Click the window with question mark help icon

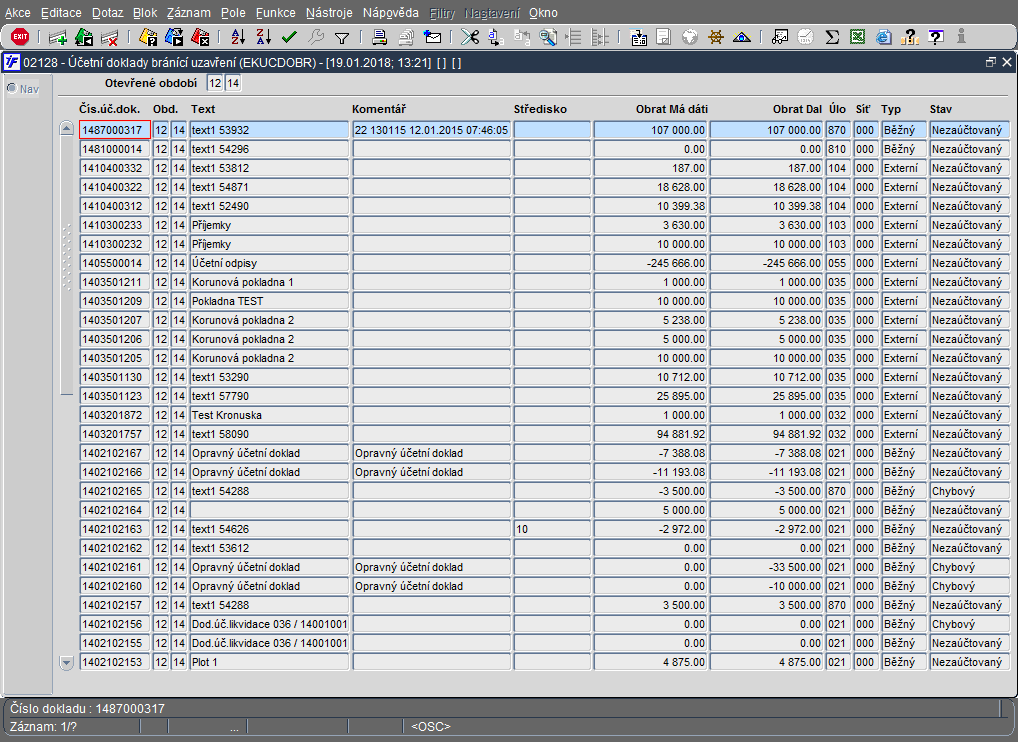pyautogui.click(x=936, y=38)
